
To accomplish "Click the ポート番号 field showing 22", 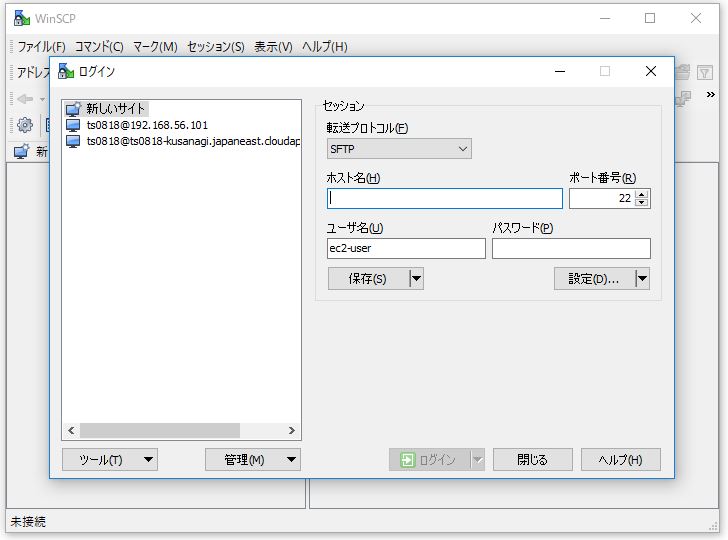I will pos(602,199).
